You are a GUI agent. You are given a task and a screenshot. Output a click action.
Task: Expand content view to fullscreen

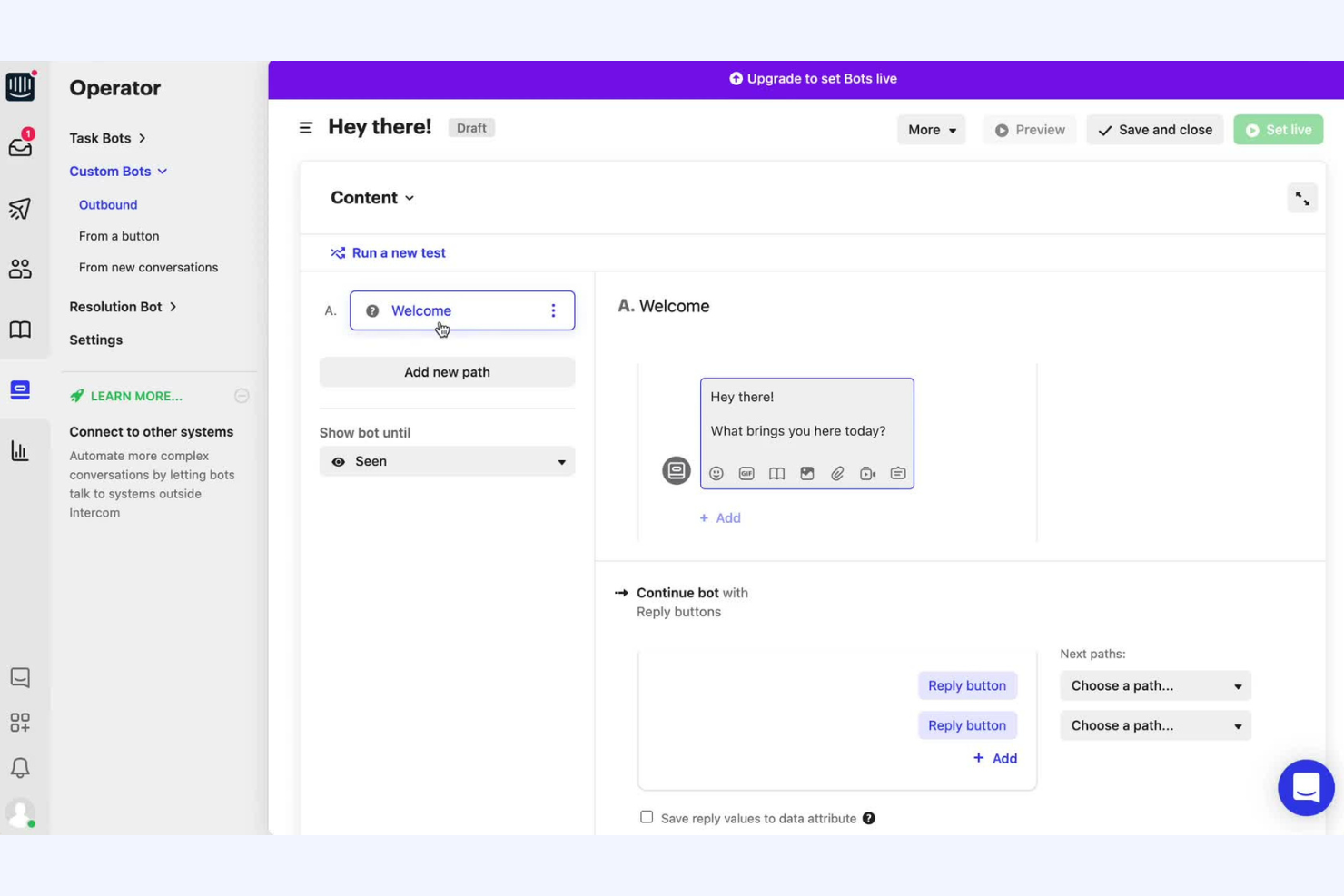click(1302, 197)
